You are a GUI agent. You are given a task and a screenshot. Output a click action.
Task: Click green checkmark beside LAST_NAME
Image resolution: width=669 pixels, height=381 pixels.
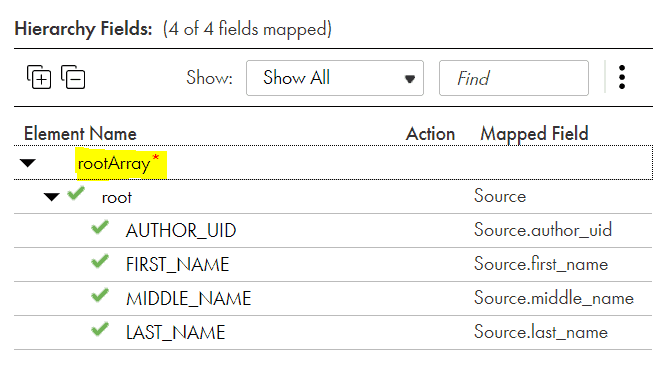[100, 329]
